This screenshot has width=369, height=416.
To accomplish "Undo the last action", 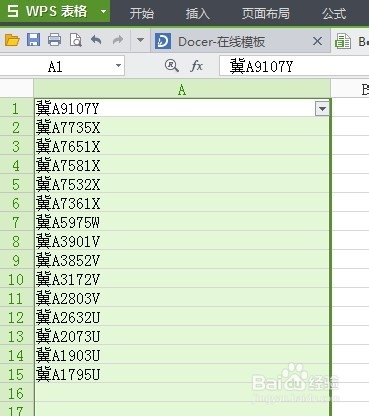I will click(x=96, y=40).
